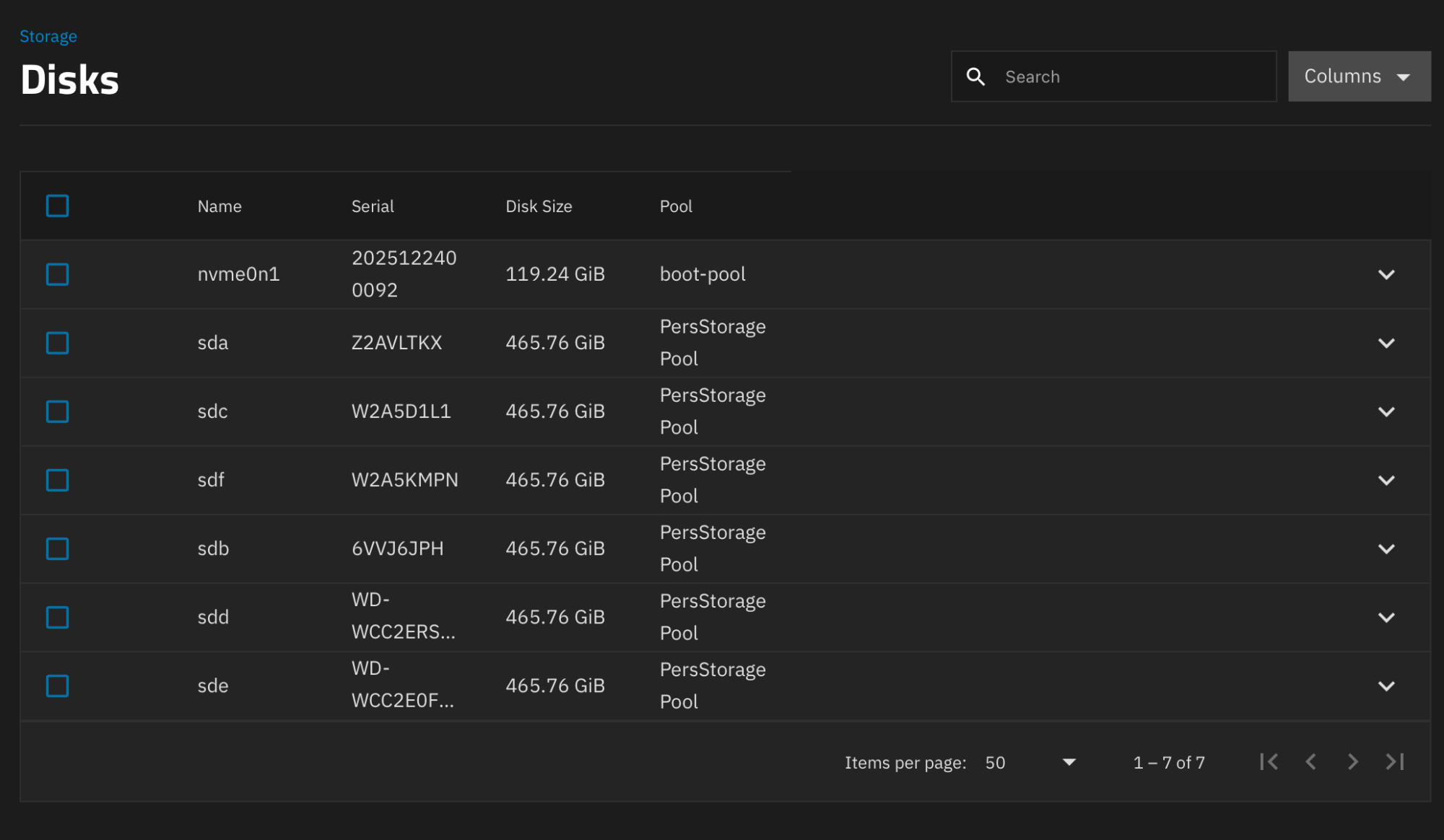1444x840 pixels.
Task: Sort by Disk Size column header
Action: pos(539,206)
